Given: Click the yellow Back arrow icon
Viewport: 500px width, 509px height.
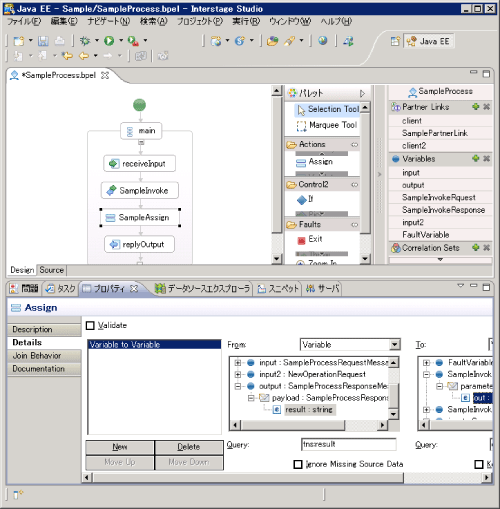Looking at the screenshot, I should pos(83,56).
